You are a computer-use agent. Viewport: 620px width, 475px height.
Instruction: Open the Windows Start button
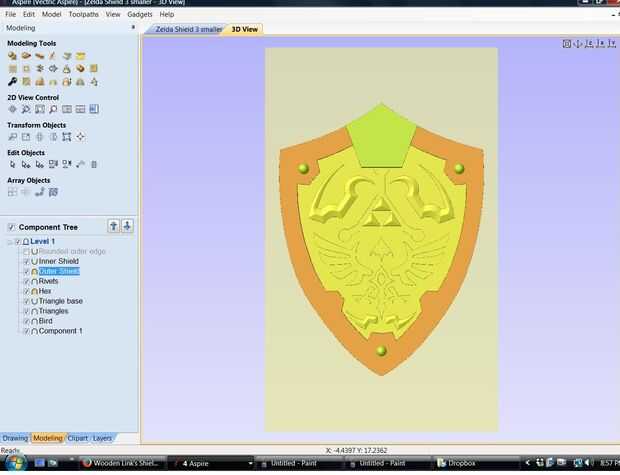(16, 463)
